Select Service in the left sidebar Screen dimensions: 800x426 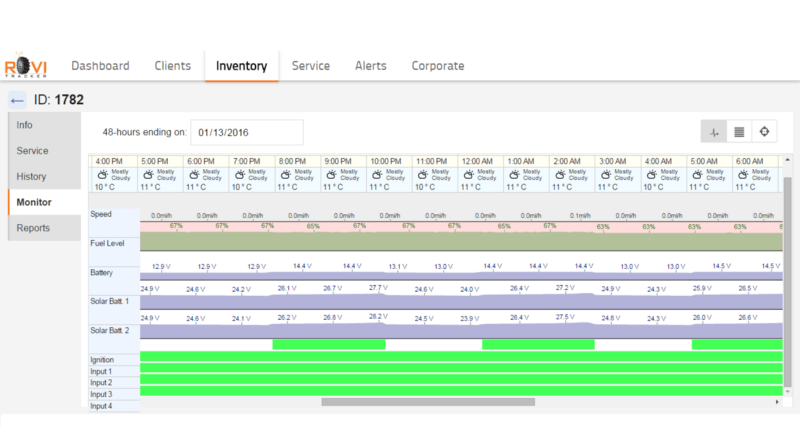[x=44, y=151]
